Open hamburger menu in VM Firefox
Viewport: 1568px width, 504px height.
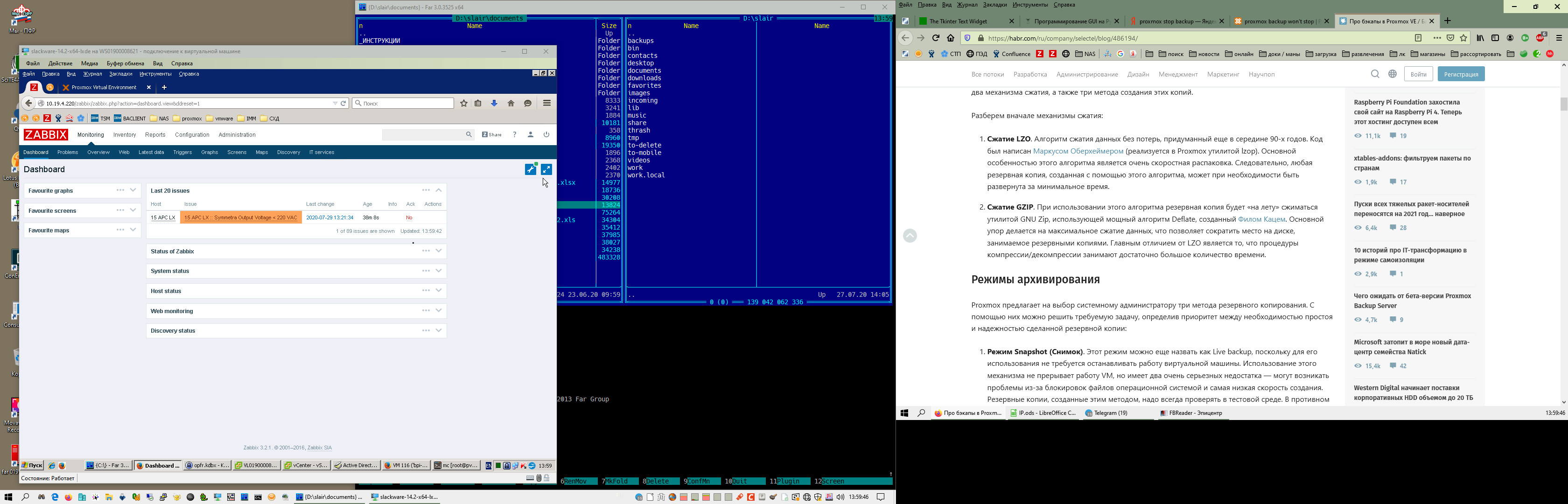(x=546, y=104)
